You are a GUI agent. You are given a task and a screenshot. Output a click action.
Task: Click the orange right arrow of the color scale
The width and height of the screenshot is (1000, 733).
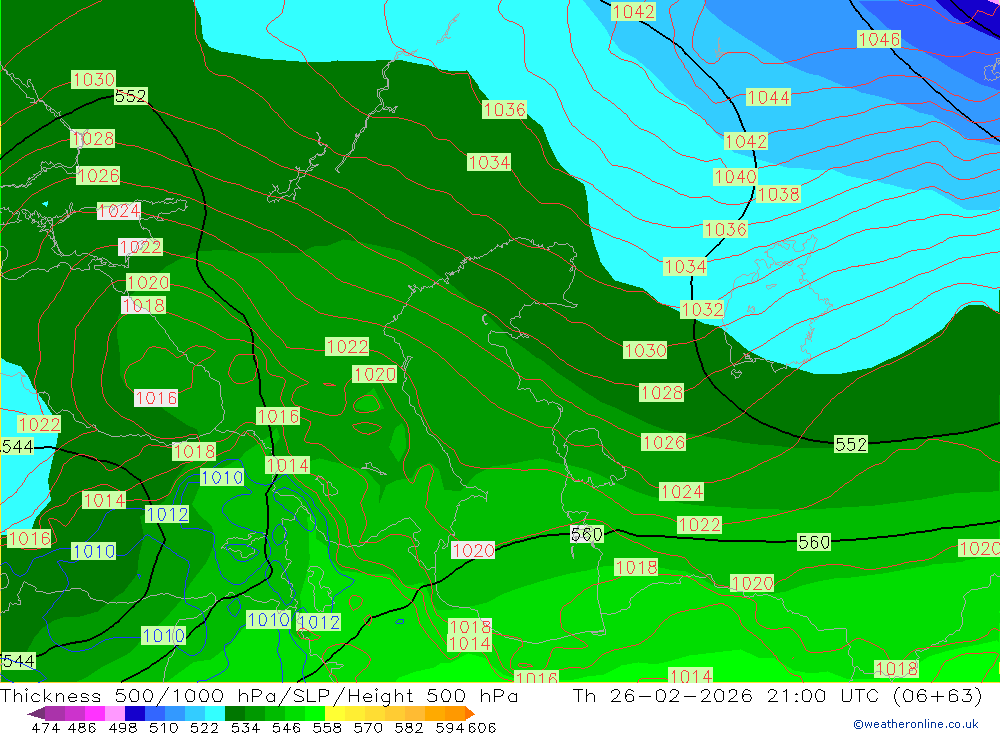point(469,714)
